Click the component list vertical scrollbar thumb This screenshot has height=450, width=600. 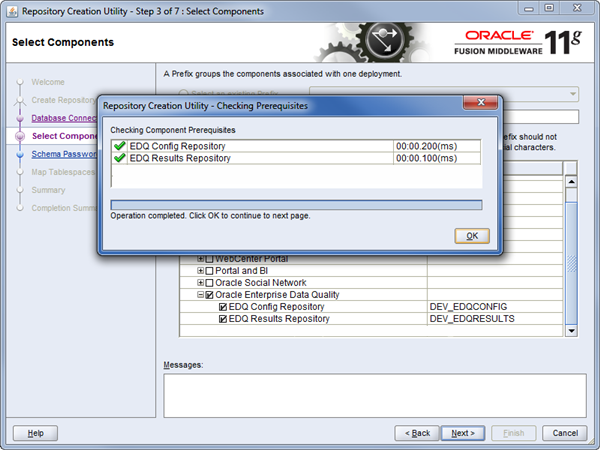[571, 263]
